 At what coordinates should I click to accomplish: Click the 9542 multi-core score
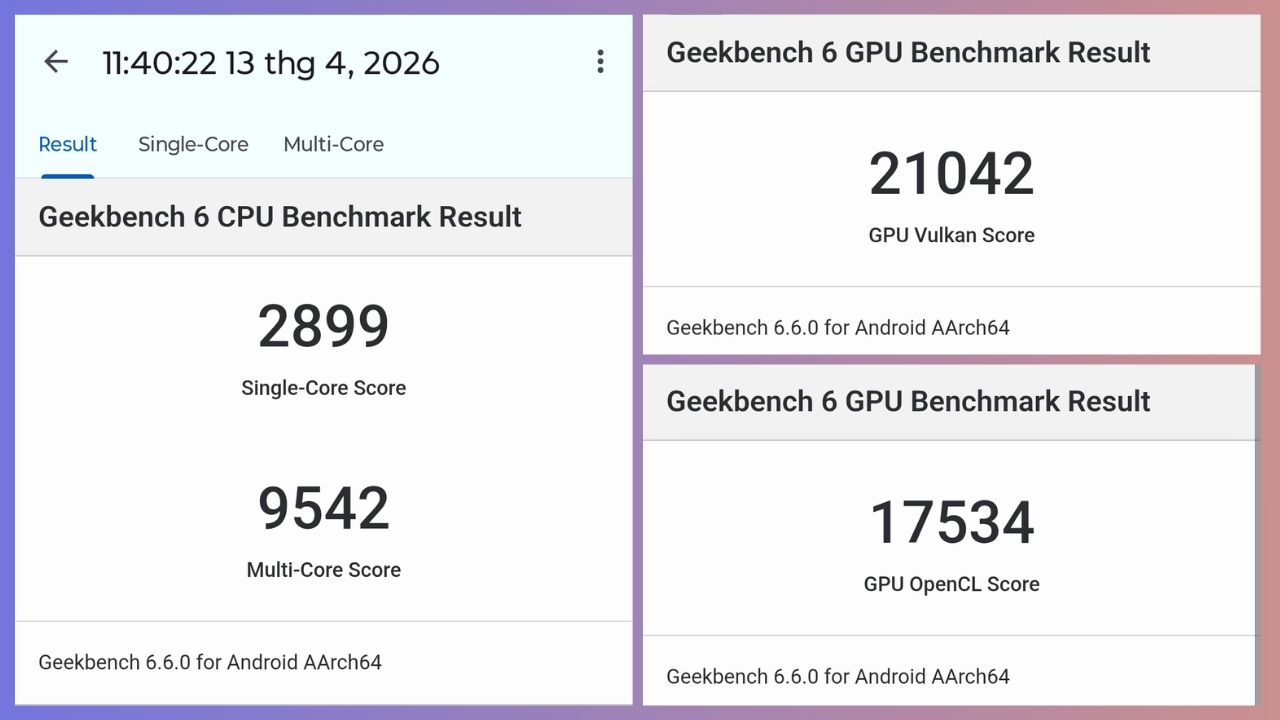[x=323, y=509]
